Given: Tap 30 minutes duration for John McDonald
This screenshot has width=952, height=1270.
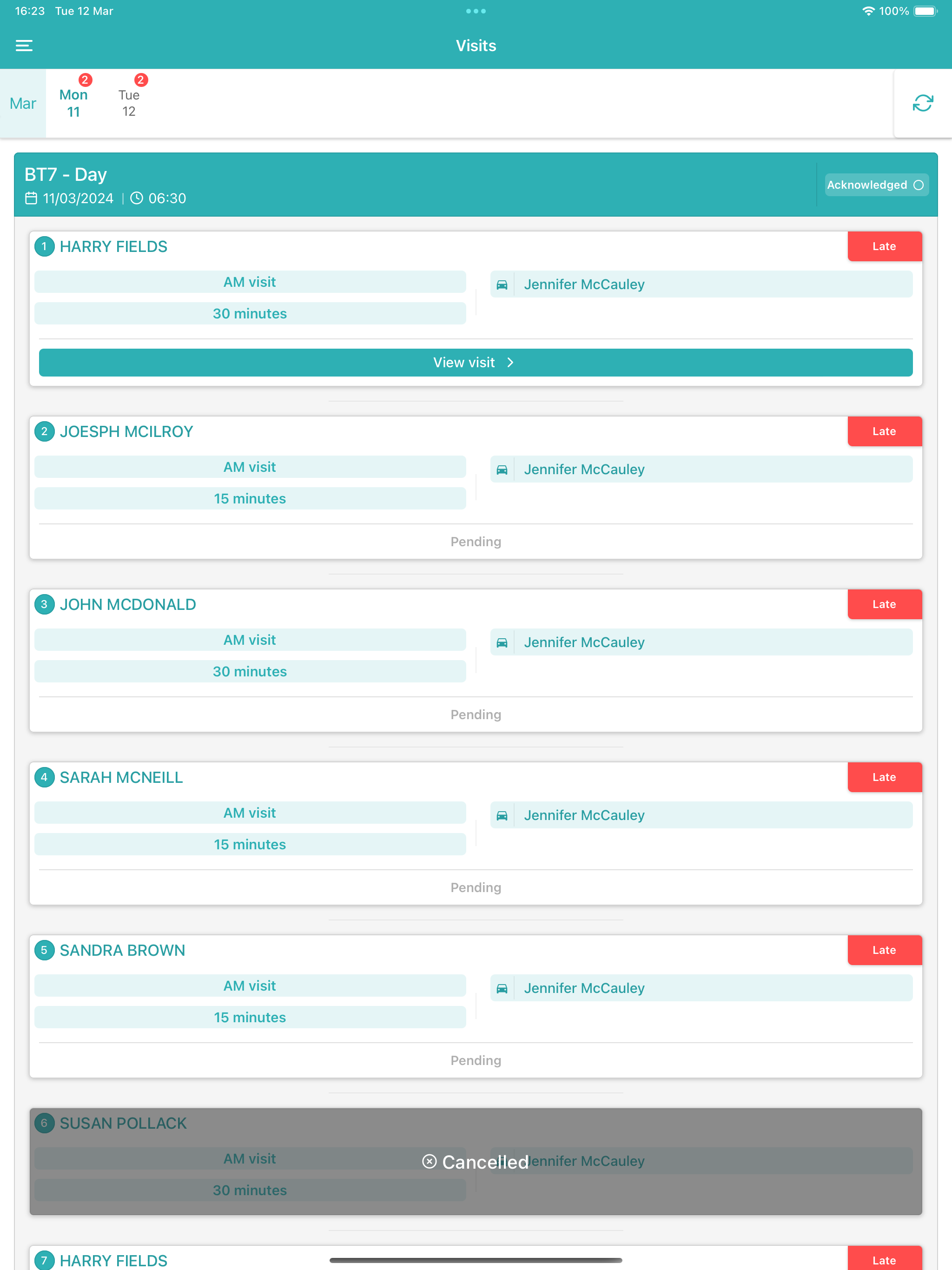Looking at the screenshot, I should coord(250,671).
